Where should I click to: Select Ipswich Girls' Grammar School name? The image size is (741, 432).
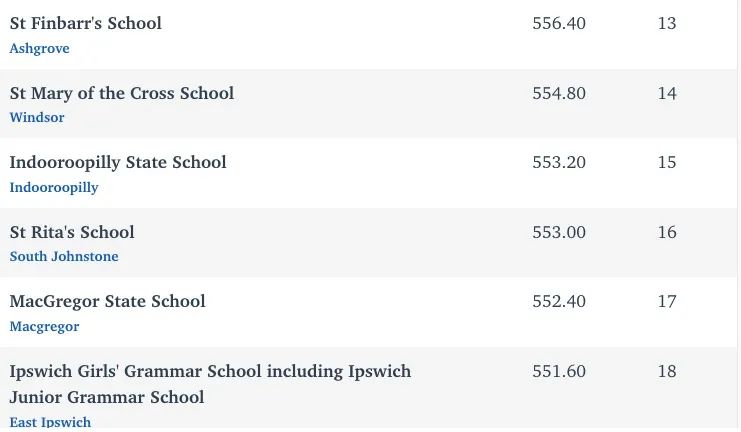click(x=210, y=384)
